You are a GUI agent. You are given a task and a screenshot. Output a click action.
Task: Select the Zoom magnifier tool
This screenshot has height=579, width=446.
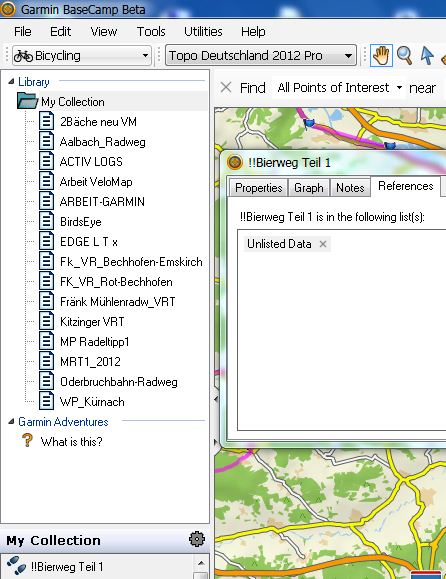click(x=404, y=56)
